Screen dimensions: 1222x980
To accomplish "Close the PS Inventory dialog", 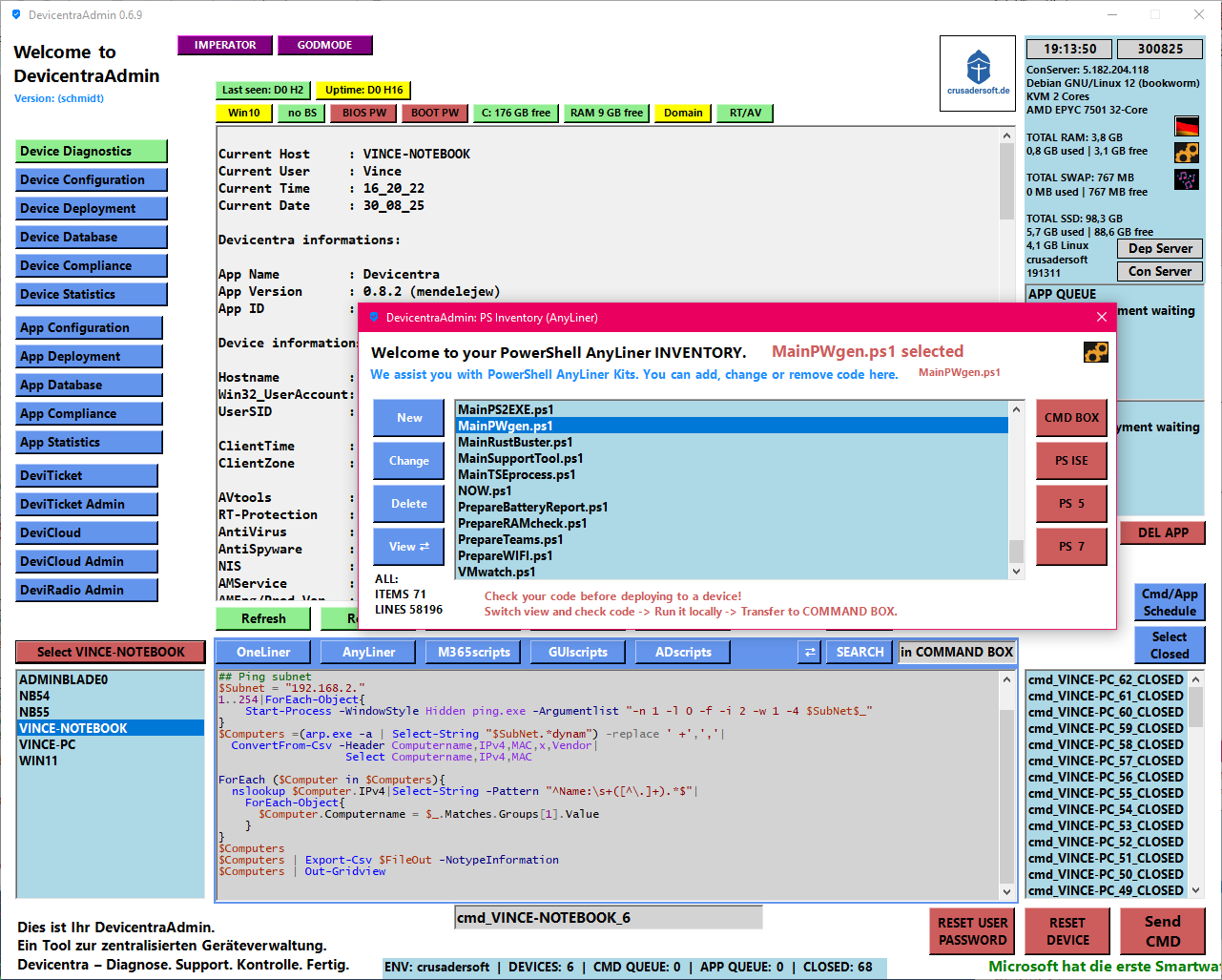I will (x=1102, y=317).
